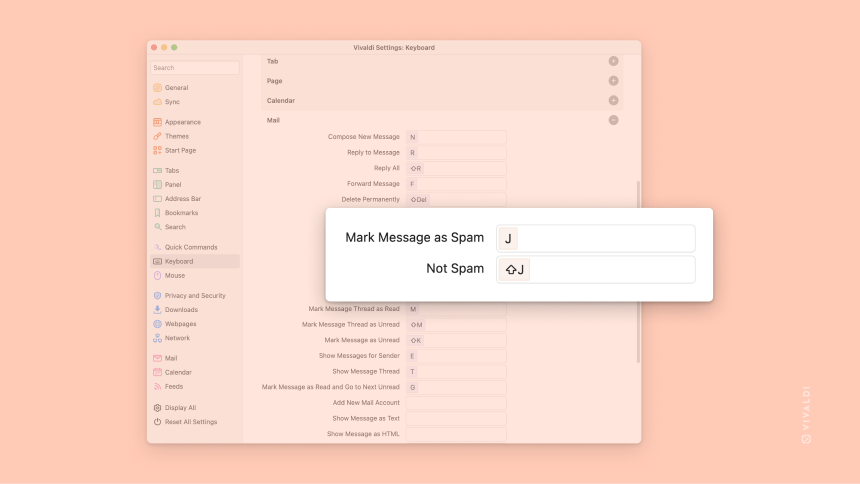Viewport: 860px width, 484px height.
Task: Open Bookmarks settings icon
Action: (157, 213)
